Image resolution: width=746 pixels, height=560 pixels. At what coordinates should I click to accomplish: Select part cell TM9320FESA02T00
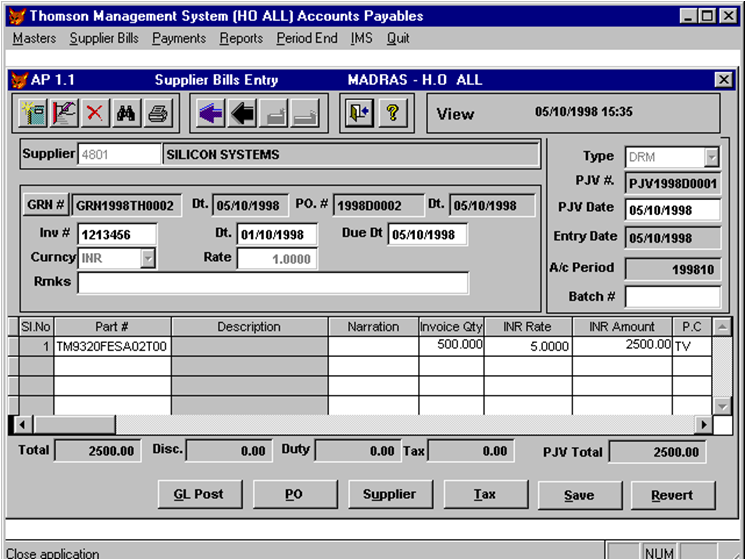[x=112, y=346]
